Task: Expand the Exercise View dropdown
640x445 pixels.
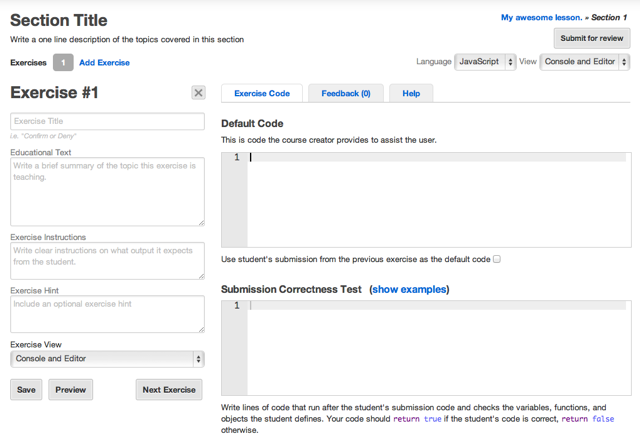Action: pyautogui.click(x=107, y=359)
